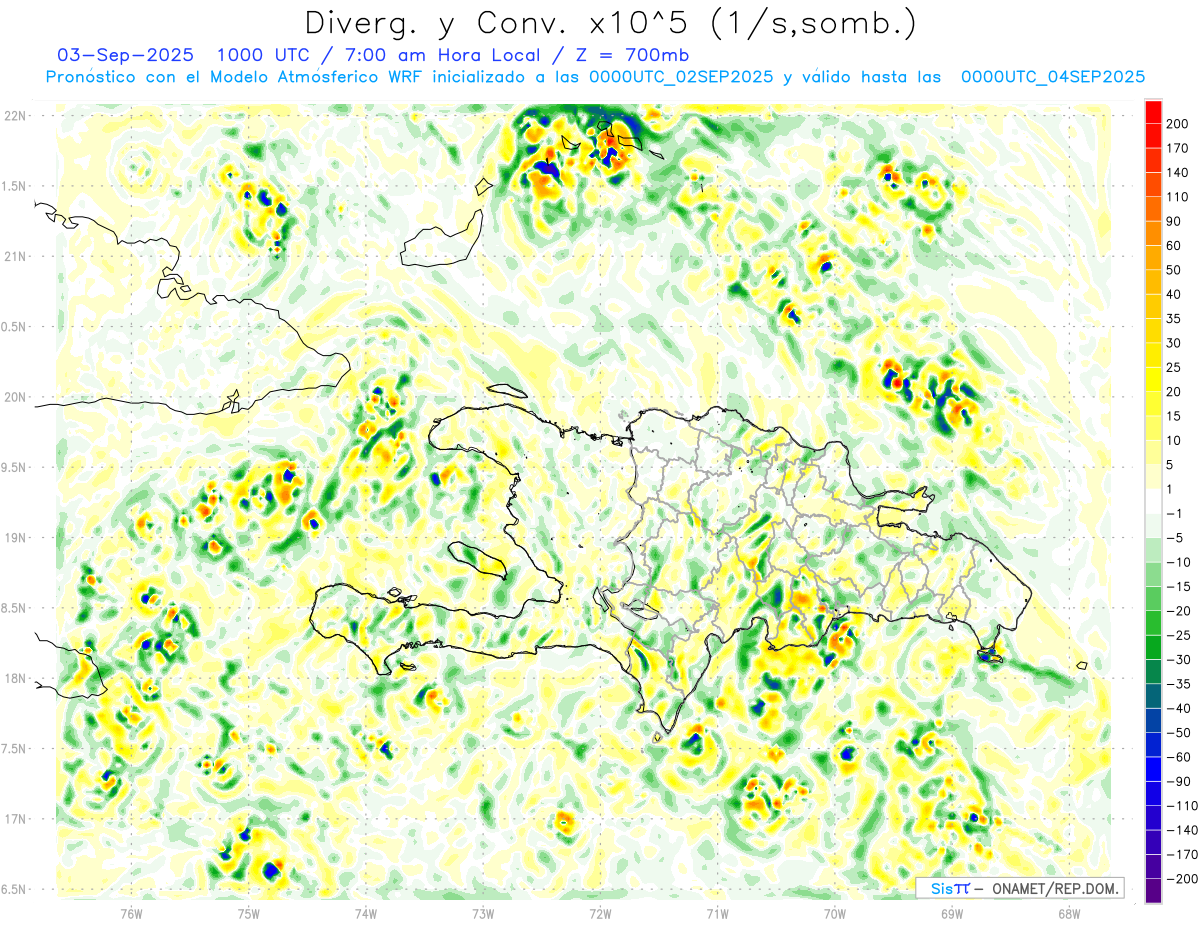Click the '8.5N' latitude label
Image resolution: width=1200 pixels, height=927 pixels.
14,608
